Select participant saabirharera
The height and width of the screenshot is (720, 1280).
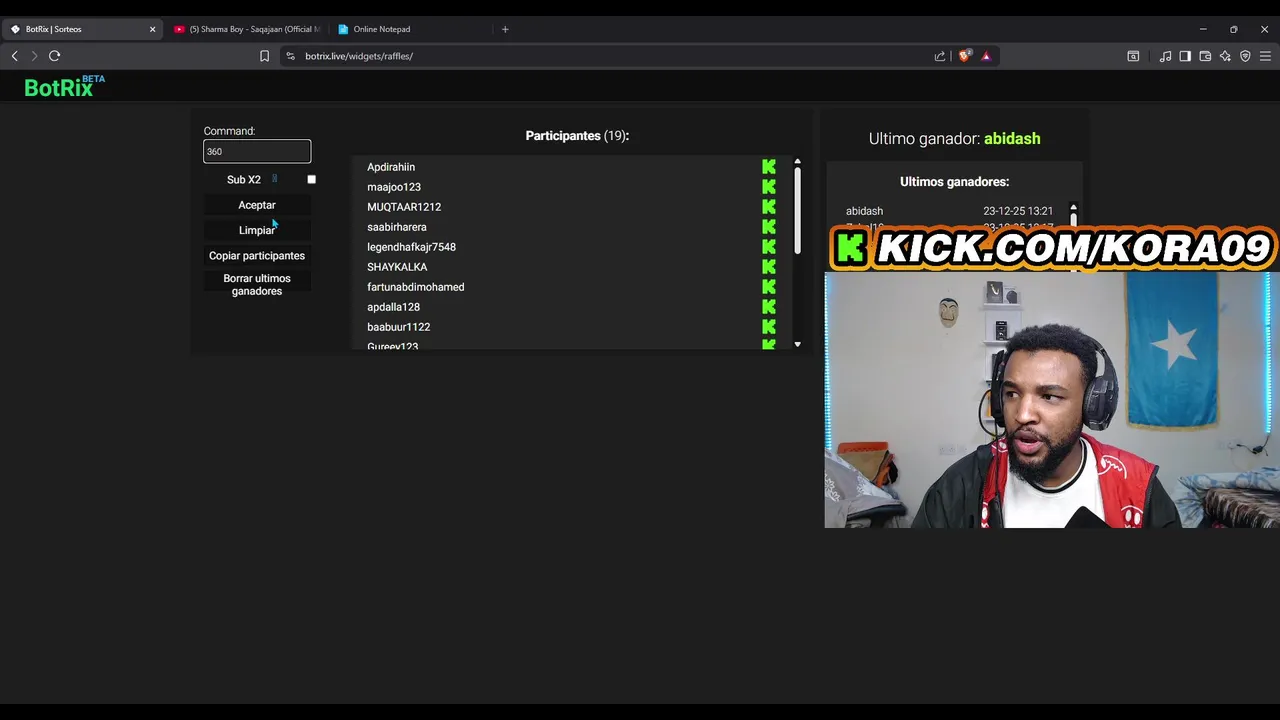(397, 227)
